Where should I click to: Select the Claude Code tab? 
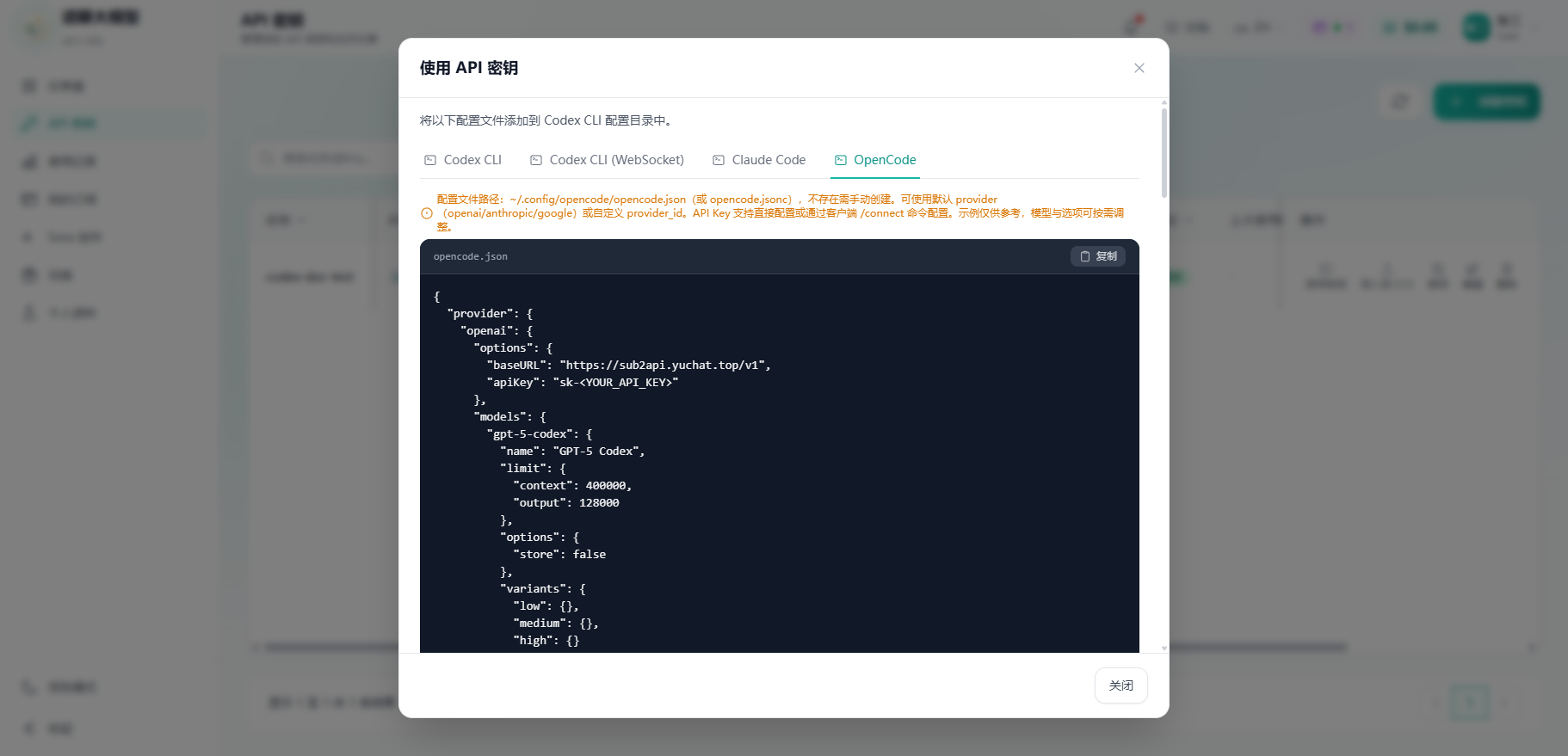[759, 160]
